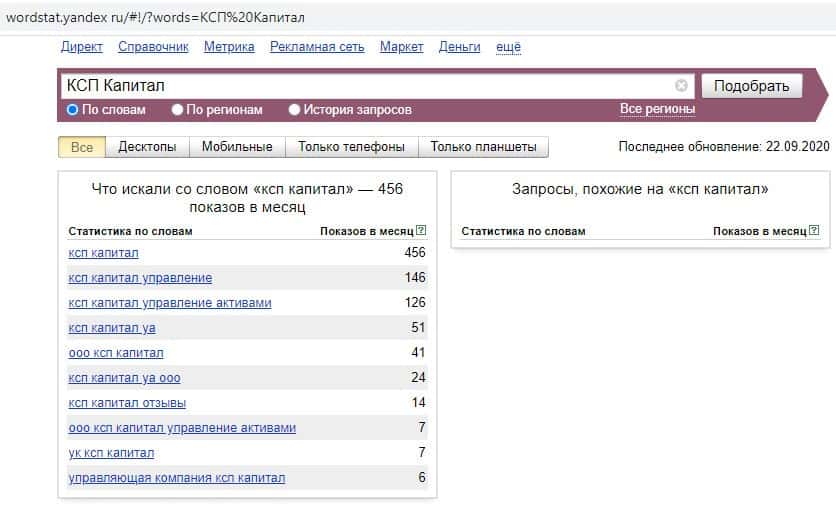Click the value 51 in the table
This screenshot has width=836, height=507.
(x=418, y=327)
